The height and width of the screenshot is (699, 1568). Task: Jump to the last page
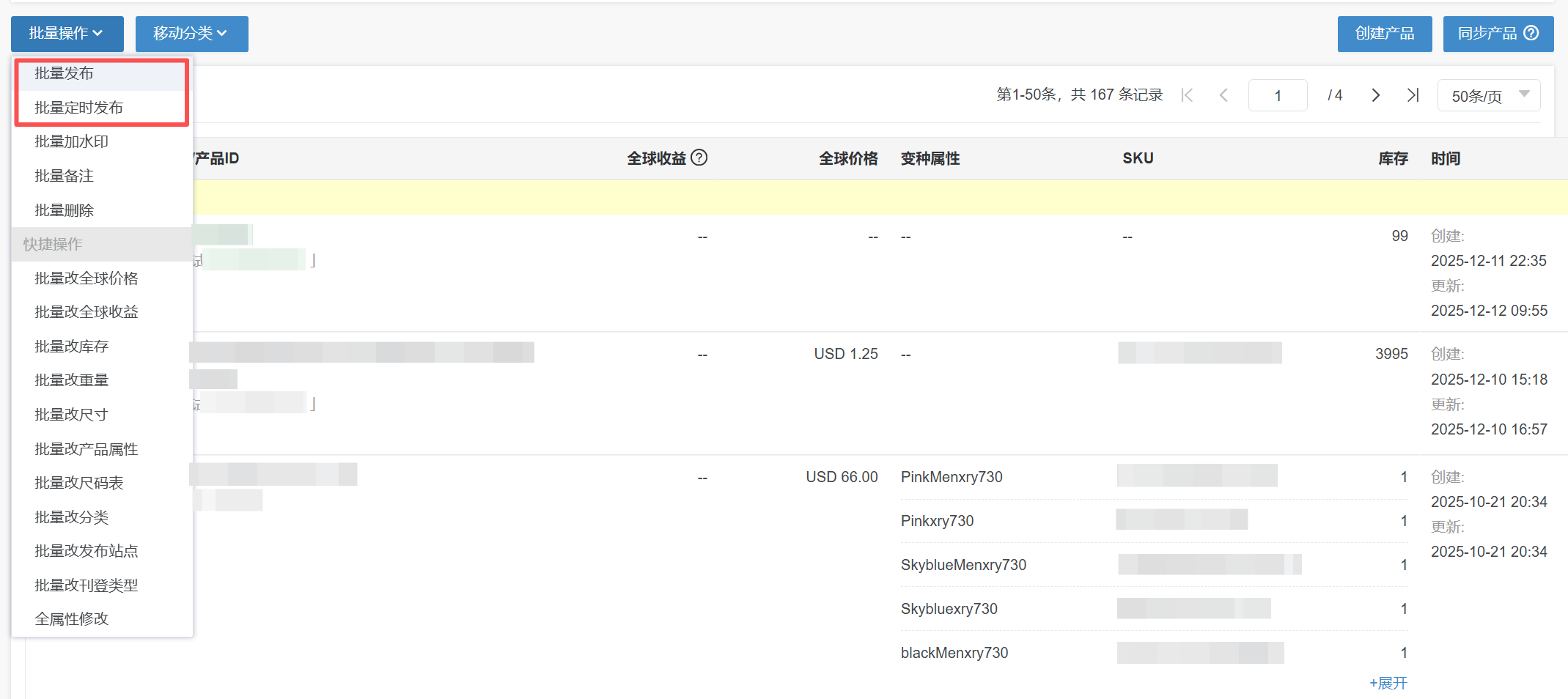coord(1413,95)
